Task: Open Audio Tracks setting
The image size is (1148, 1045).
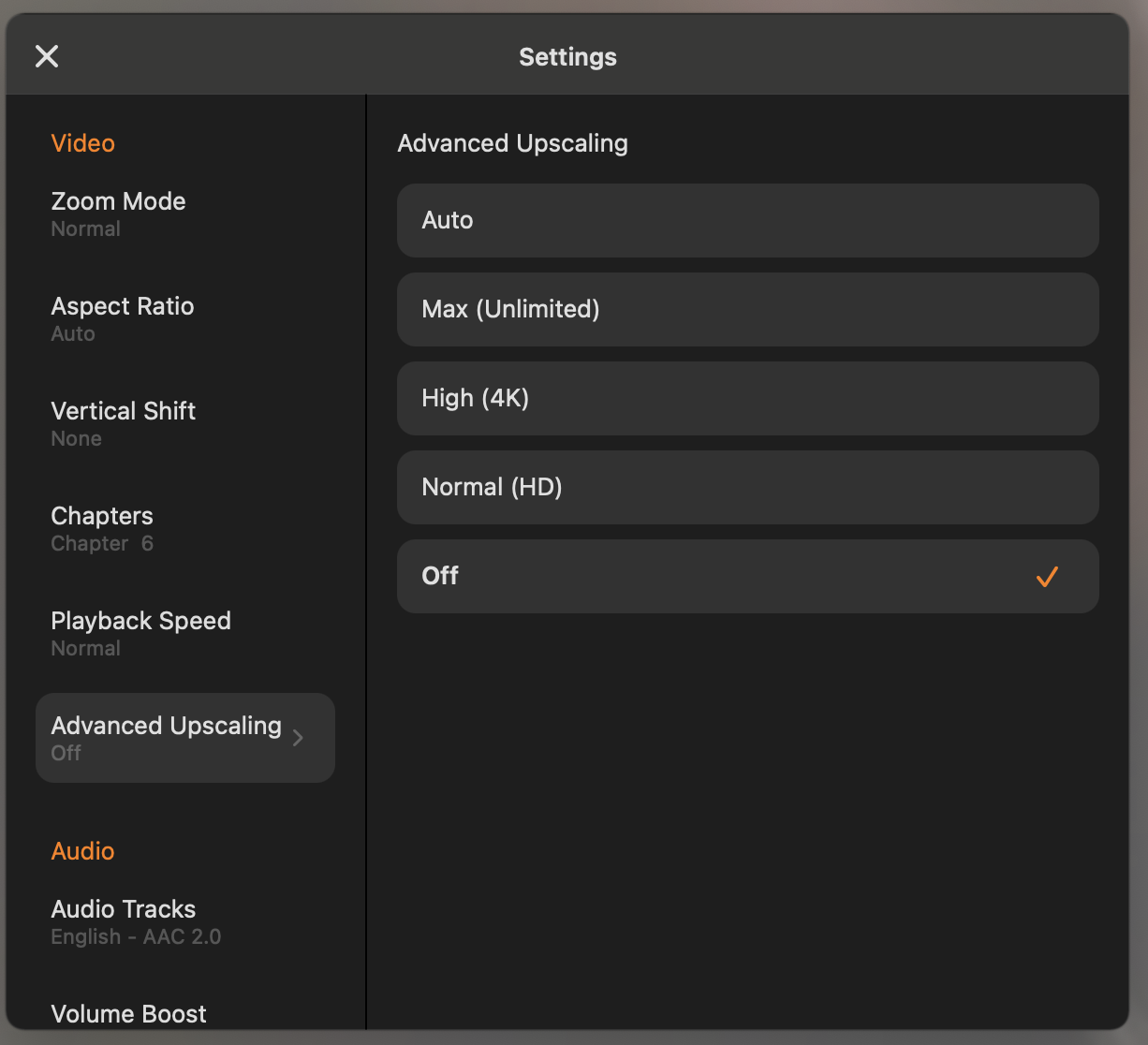Action: point(124,921)
